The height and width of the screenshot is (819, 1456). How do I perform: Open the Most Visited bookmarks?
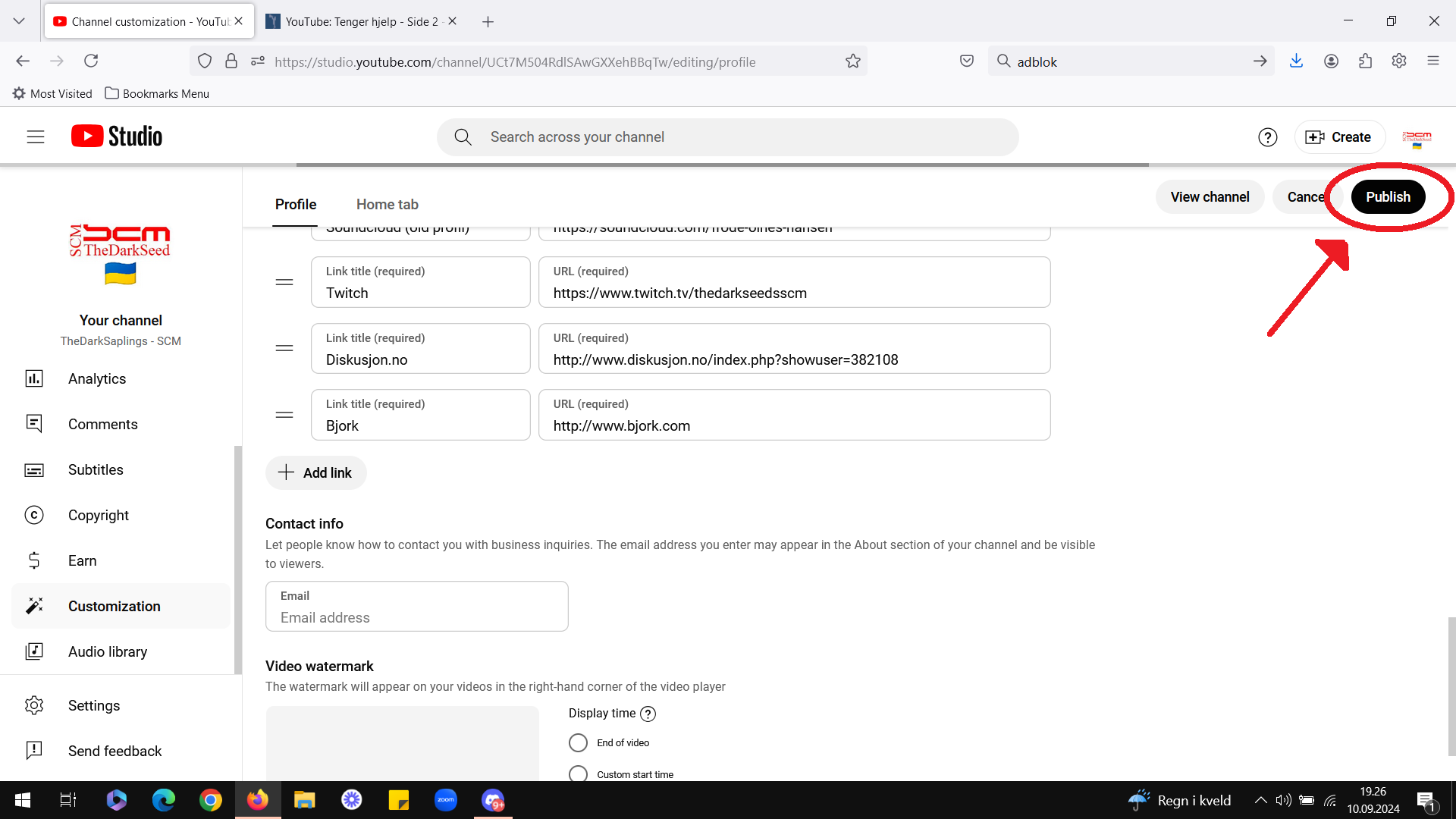[x=52, y=93]
